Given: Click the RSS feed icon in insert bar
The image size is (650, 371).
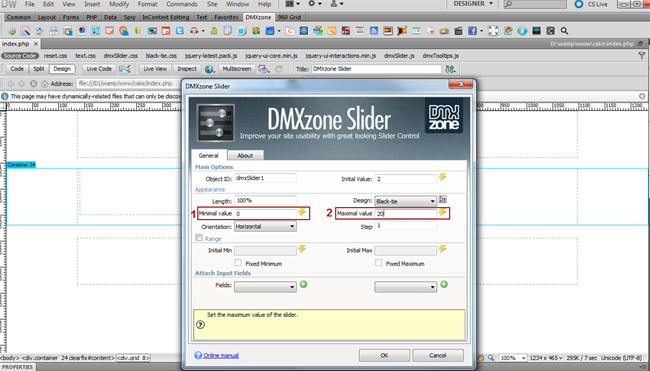Looking at the screenshot, I should (374, 31).
